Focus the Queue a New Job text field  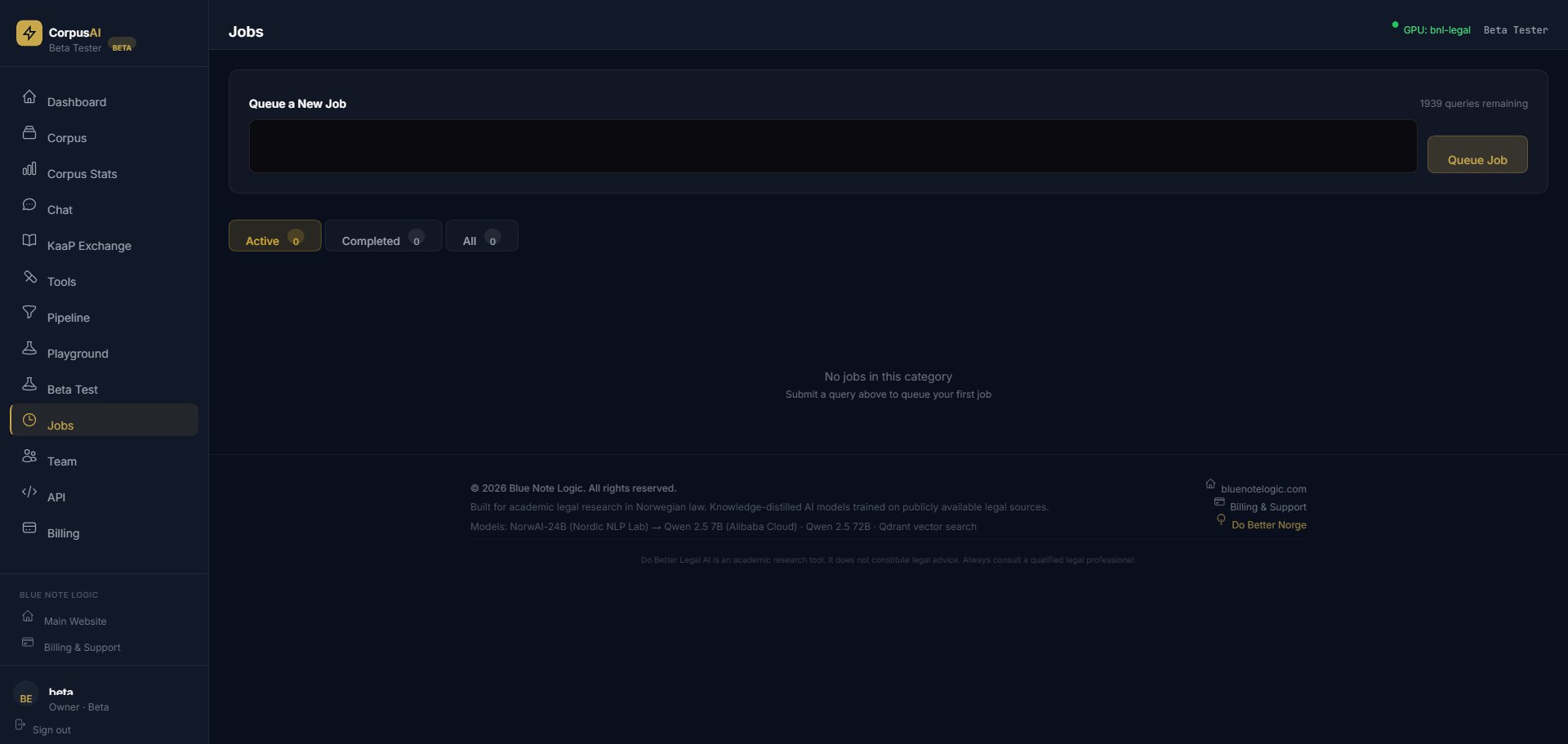[832, 147]
